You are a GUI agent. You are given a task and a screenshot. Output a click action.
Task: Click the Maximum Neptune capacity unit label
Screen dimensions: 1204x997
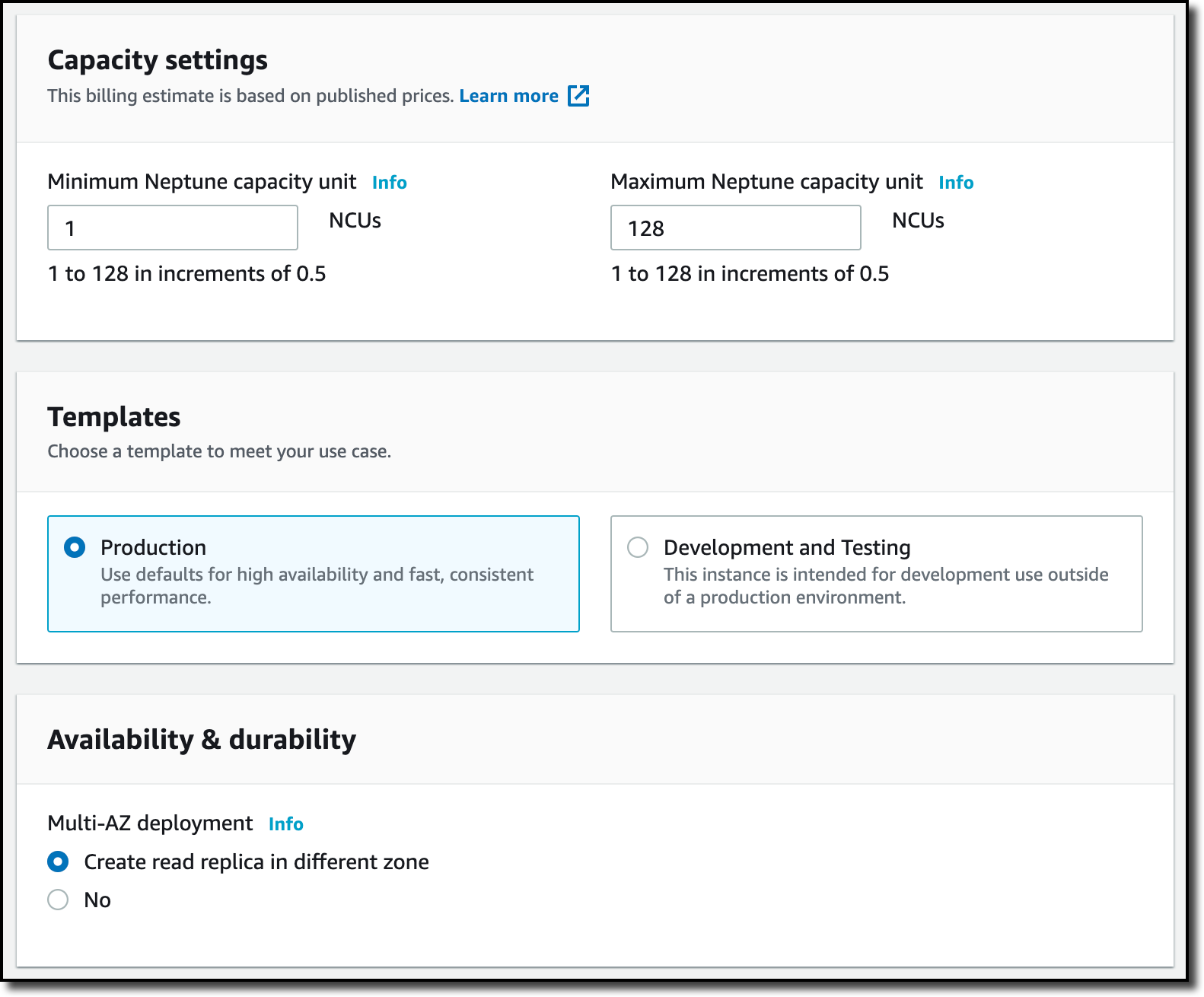766,182
